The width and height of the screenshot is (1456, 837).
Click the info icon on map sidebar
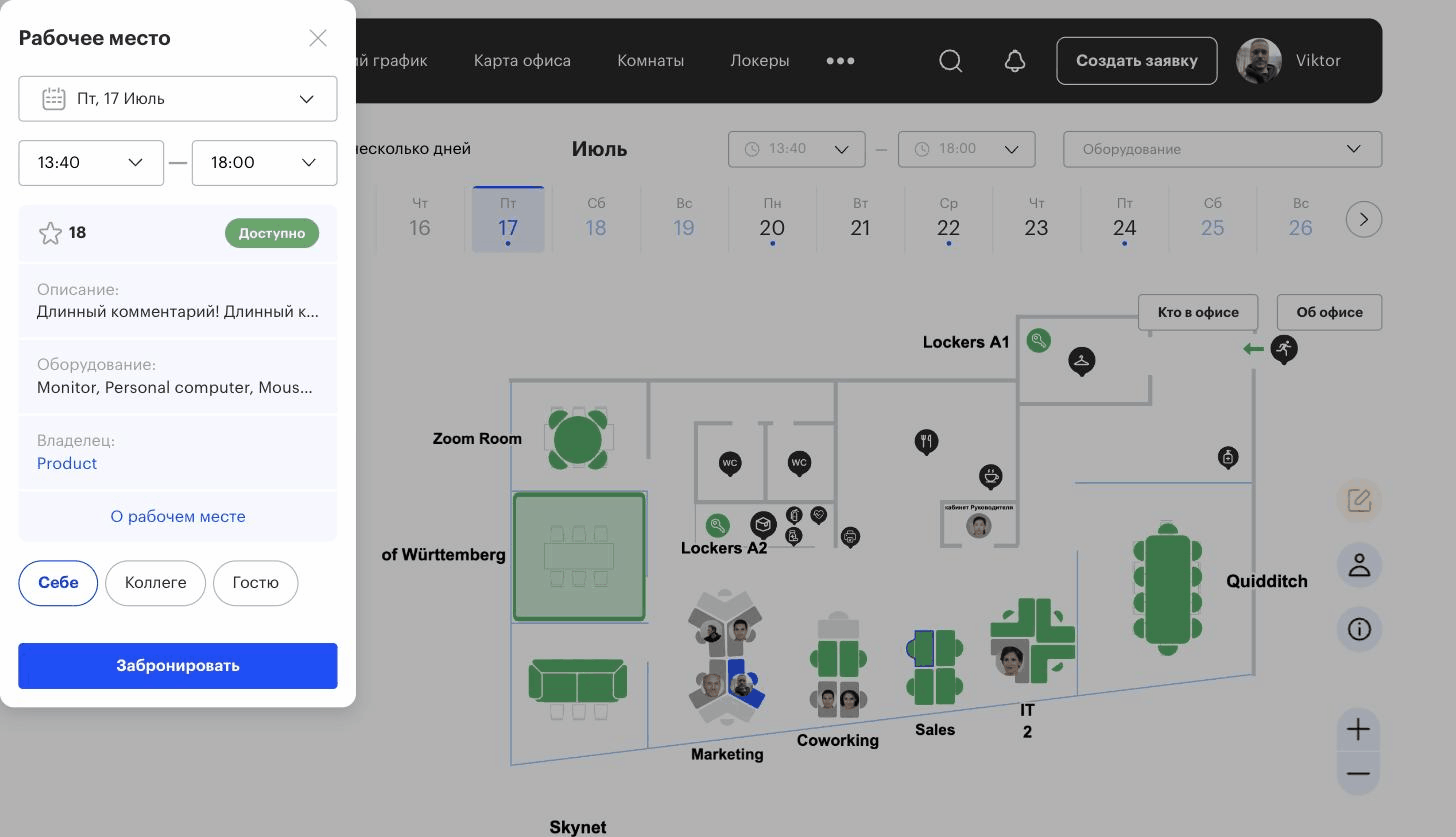coord(1359,629)
